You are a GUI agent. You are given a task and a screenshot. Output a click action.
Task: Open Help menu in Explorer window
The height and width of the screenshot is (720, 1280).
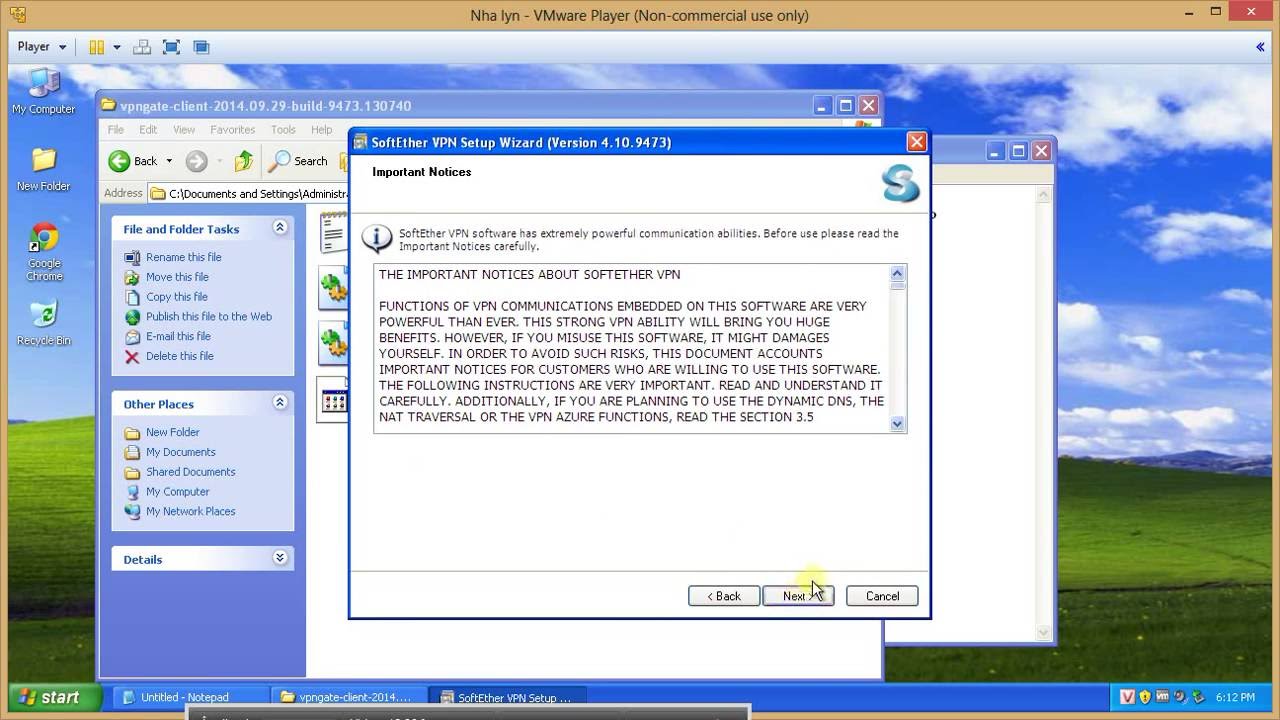[321, 130]
